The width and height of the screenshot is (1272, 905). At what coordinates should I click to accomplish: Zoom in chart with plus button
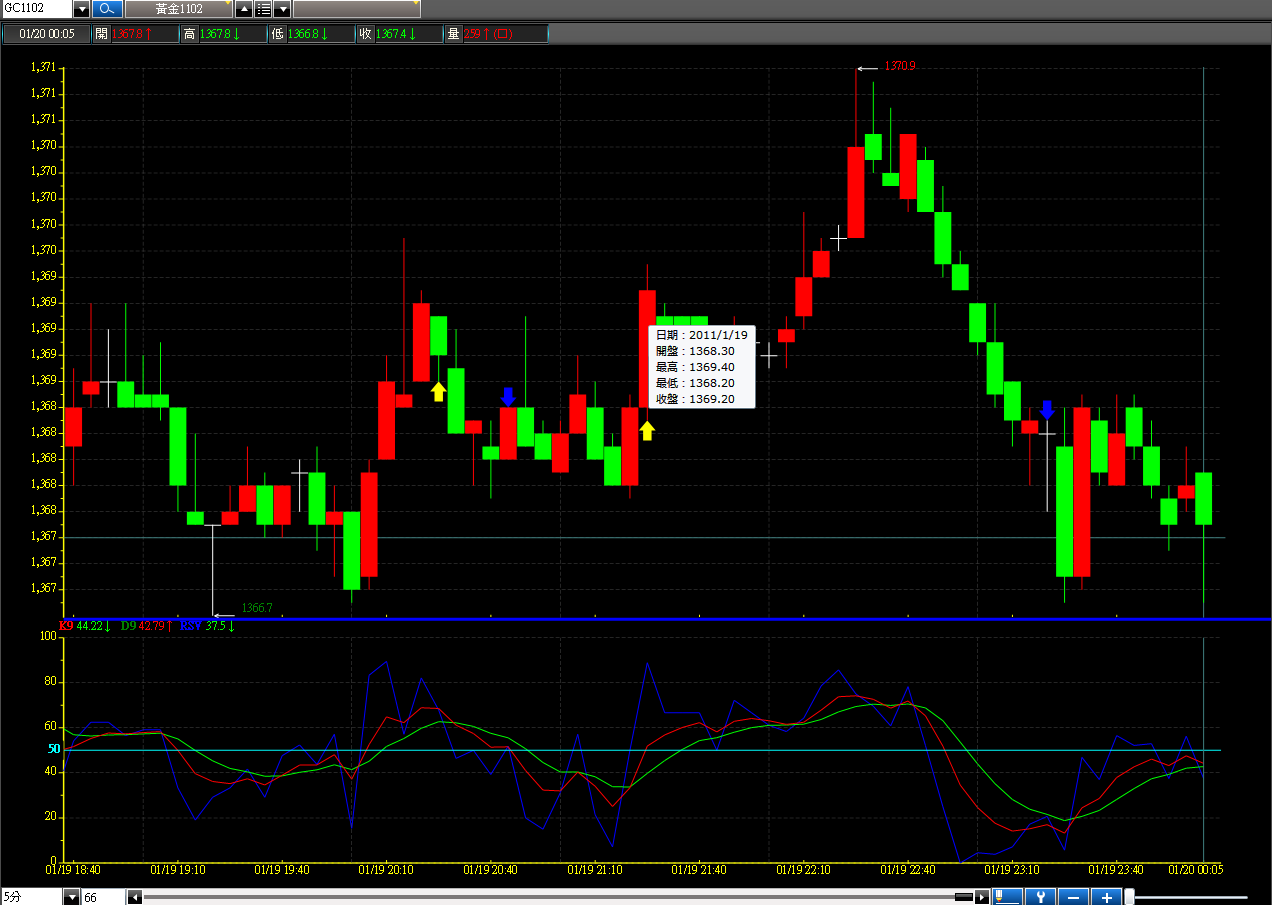pyautogui.click(x=1106, y=897)
